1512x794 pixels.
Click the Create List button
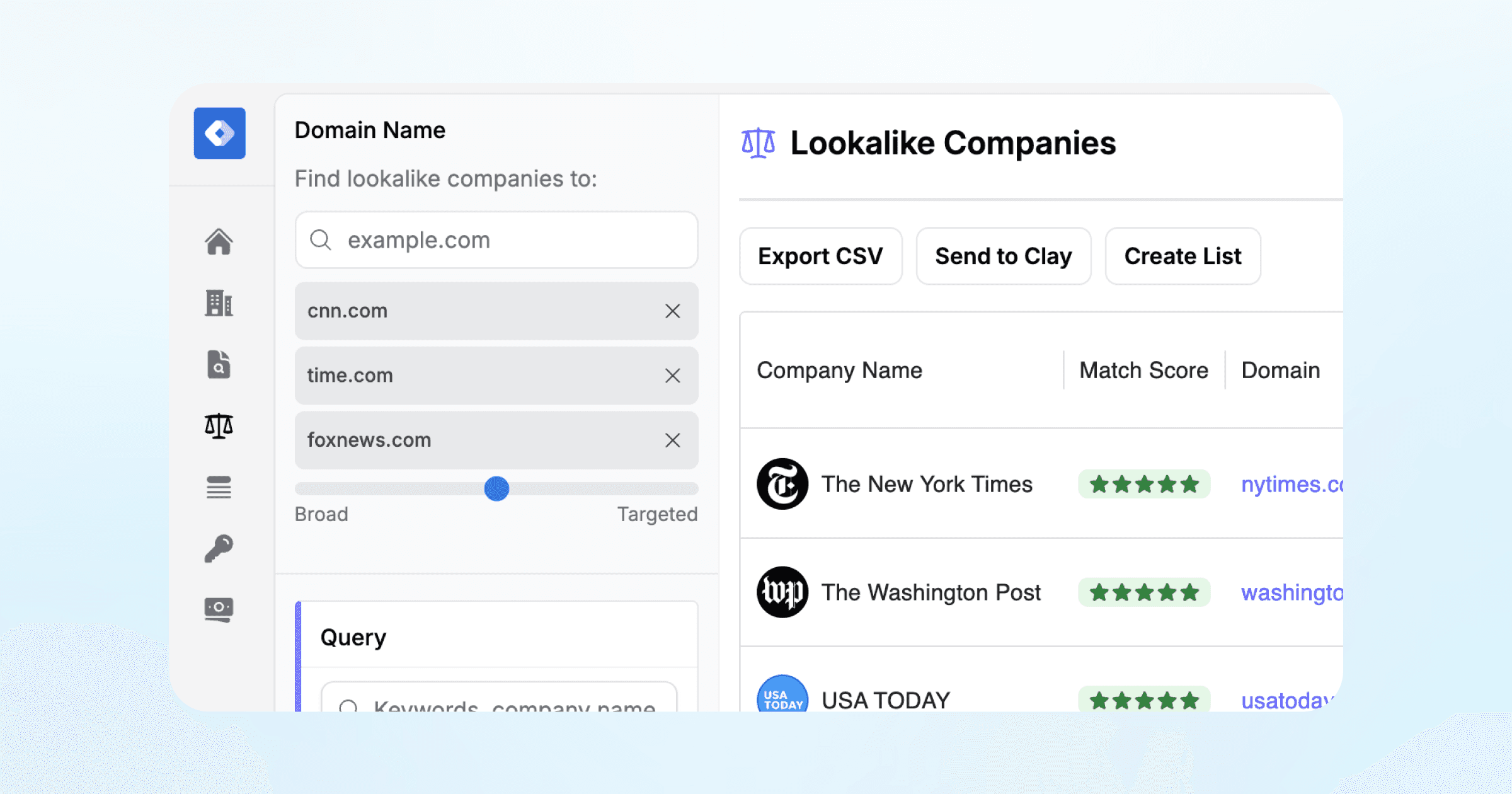(1183, 256)
